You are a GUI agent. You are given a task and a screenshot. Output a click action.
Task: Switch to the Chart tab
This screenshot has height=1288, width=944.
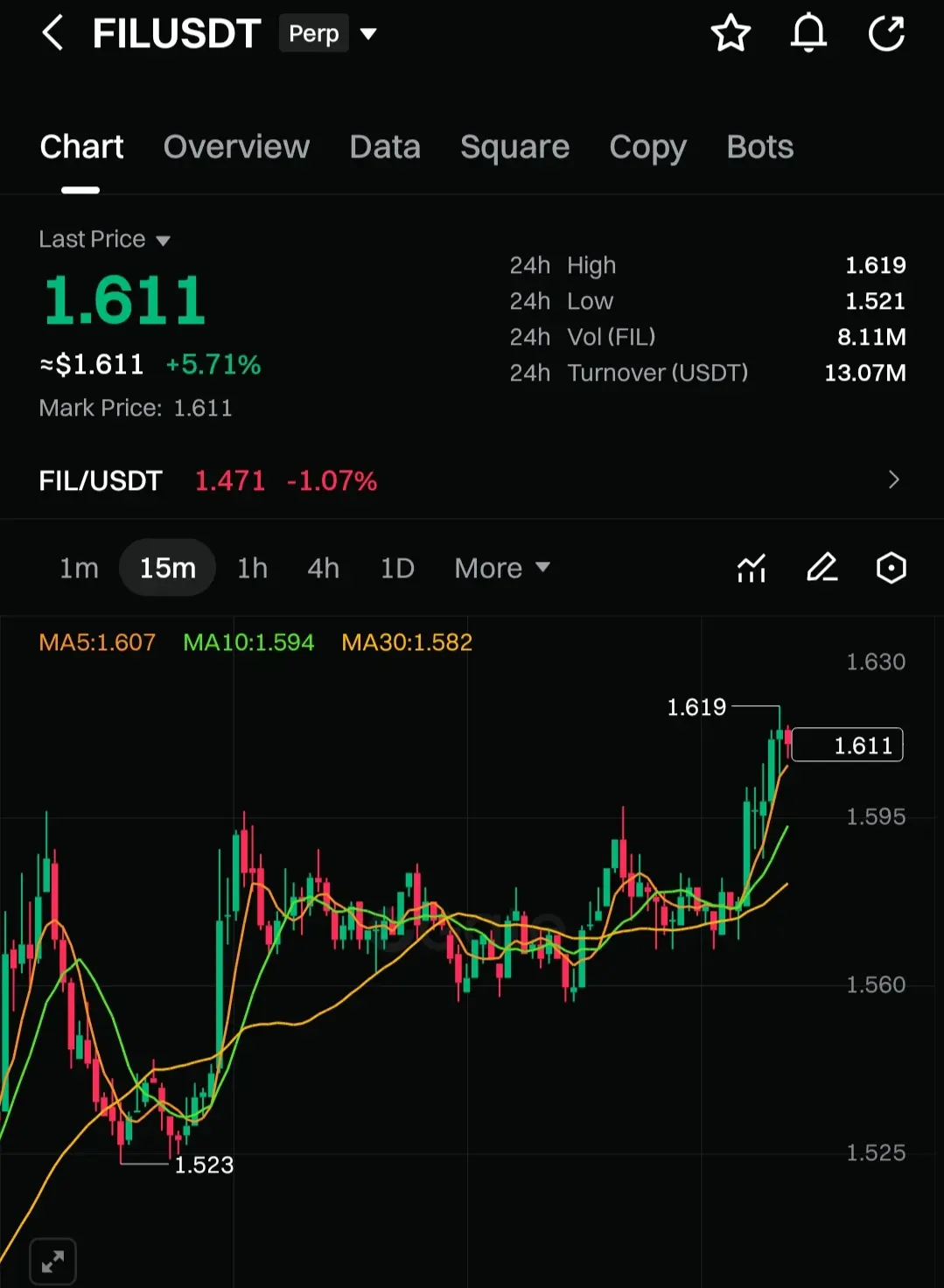[x=81, y=147]
